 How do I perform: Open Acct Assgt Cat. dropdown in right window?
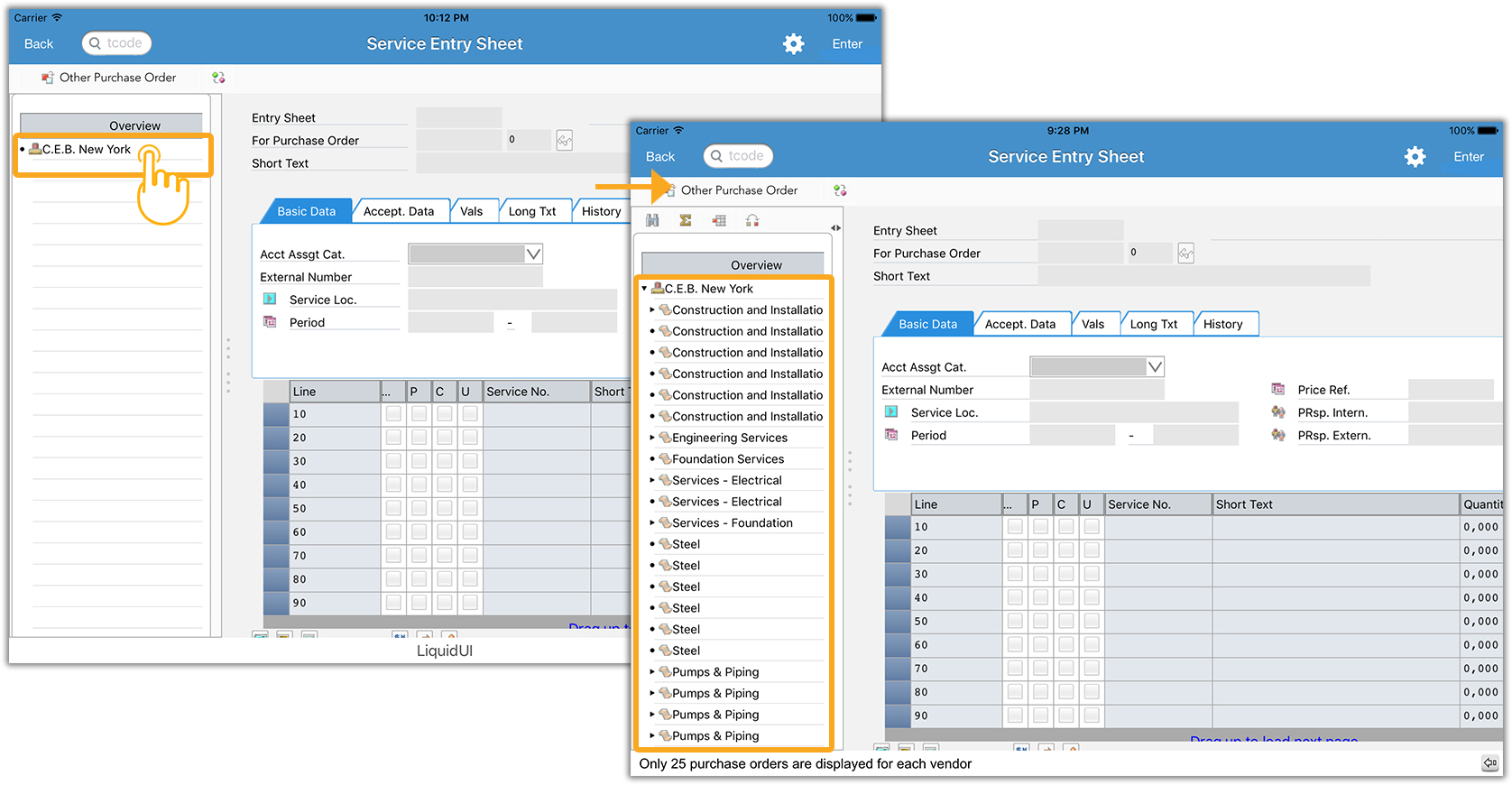point(1154,367)
